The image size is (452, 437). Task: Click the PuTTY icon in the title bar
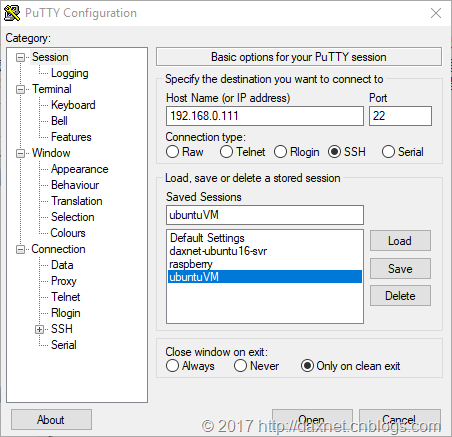12,13
